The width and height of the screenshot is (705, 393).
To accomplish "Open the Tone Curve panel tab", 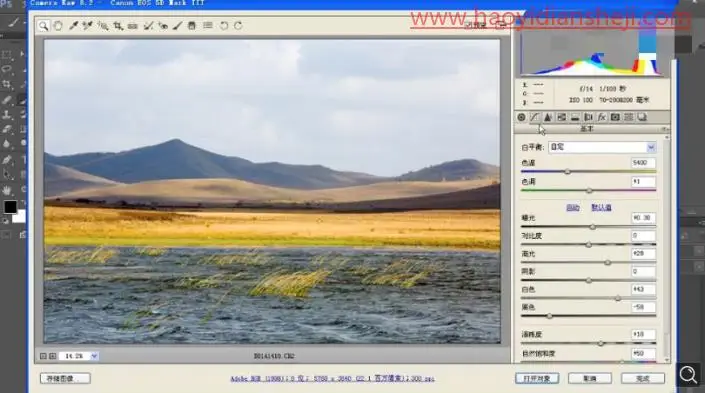I will tap(534, 117).
